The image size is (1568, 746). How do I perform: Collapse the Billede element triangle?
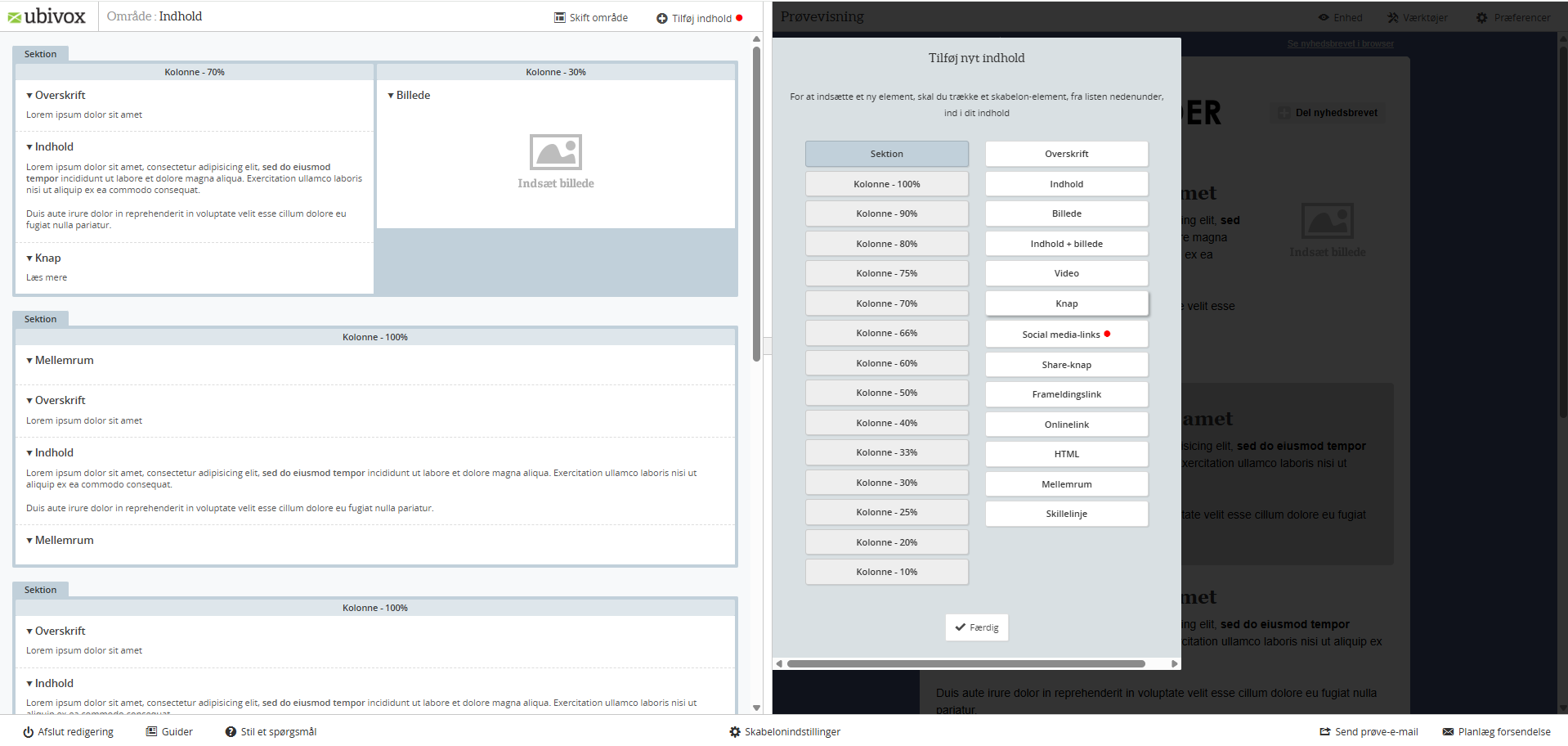click(x=391, y=96)
